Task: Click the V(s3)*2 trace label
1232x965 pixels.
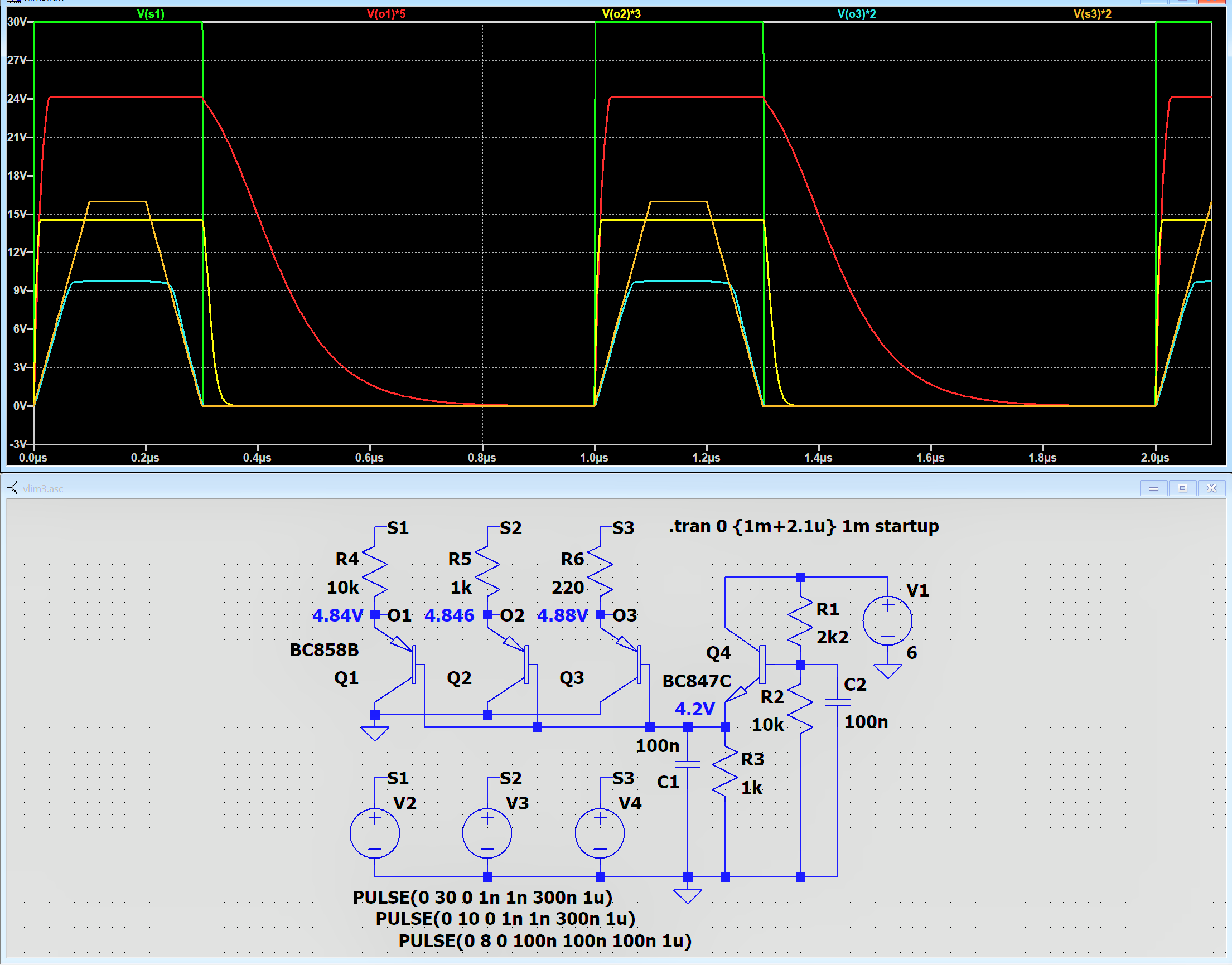Action: (x=1092, y=13)
